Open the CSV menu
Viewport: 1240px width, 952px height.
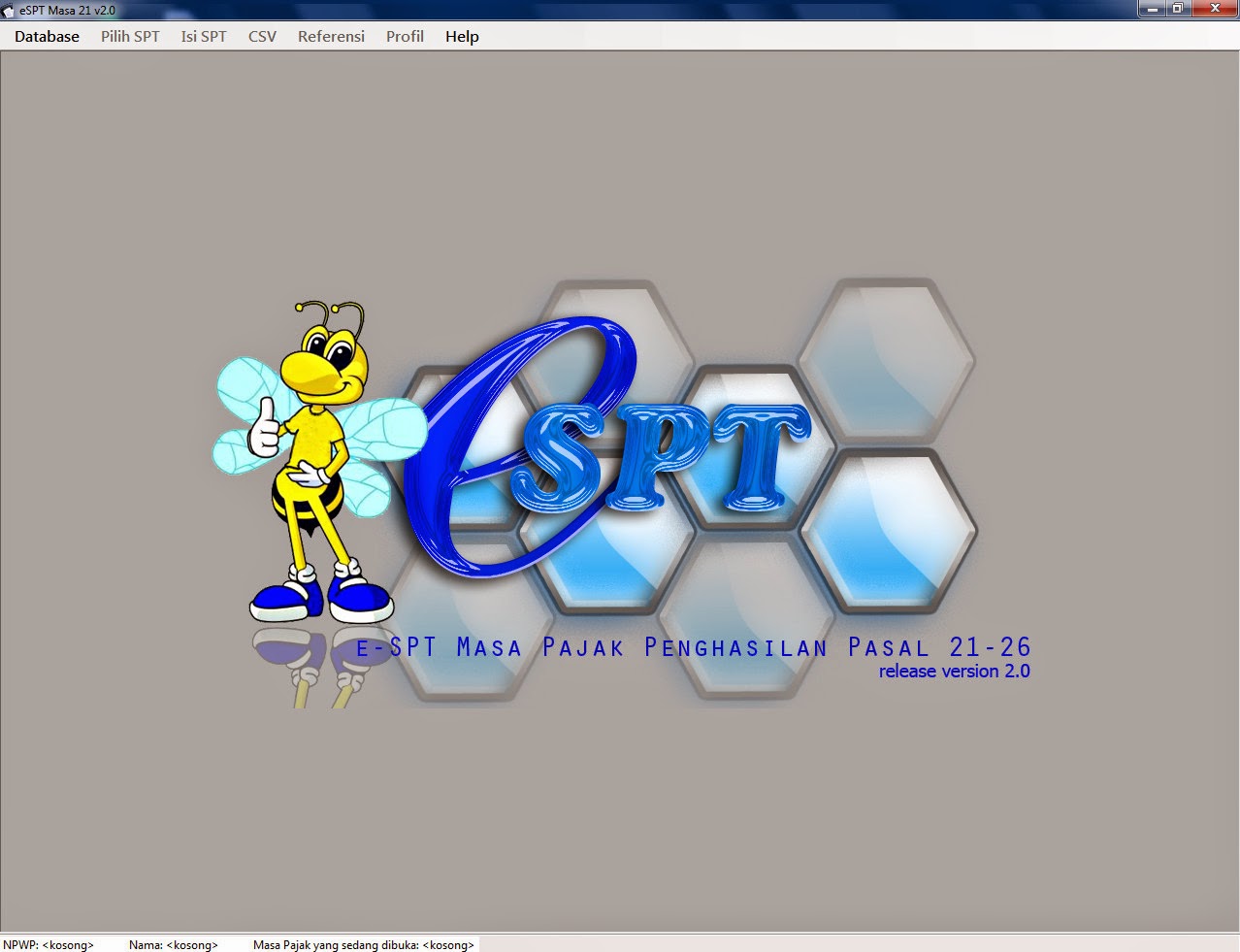(262, 36)
